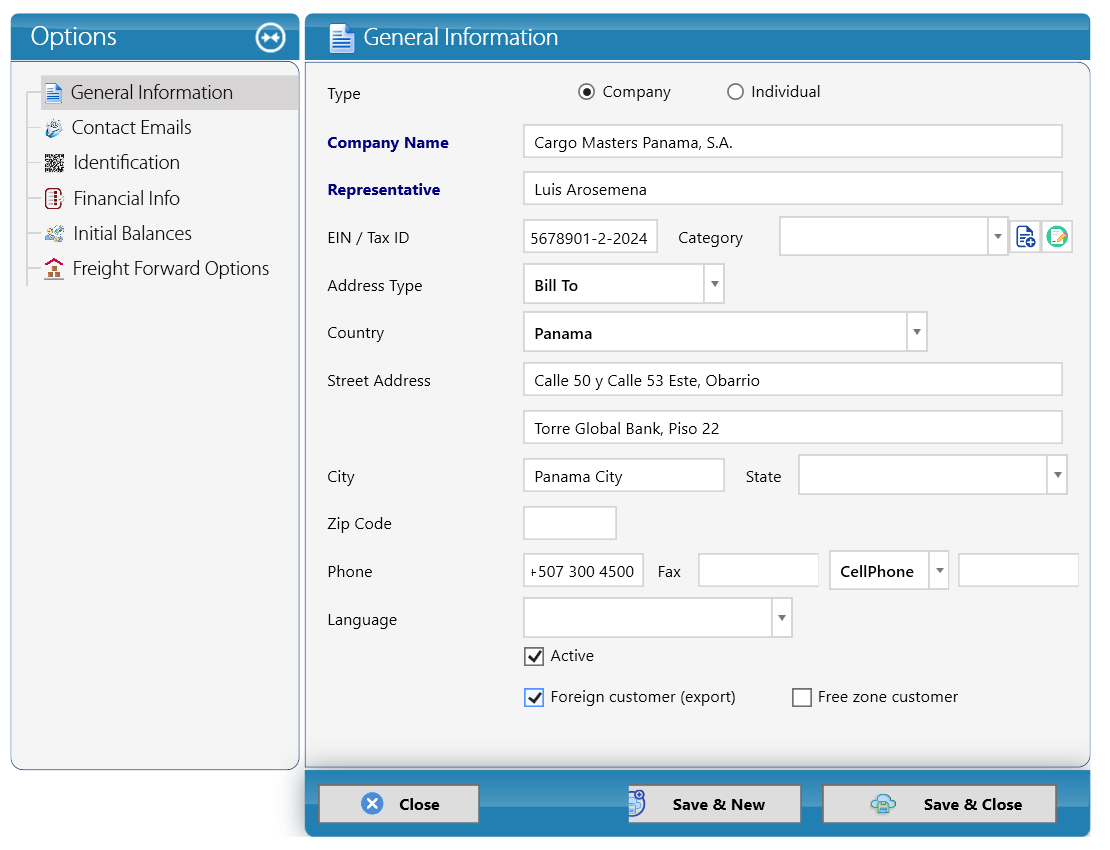This screenshot has height=850, width=1110.
Task: Click the Company Name input field
Action: click(x=793, y=142)
